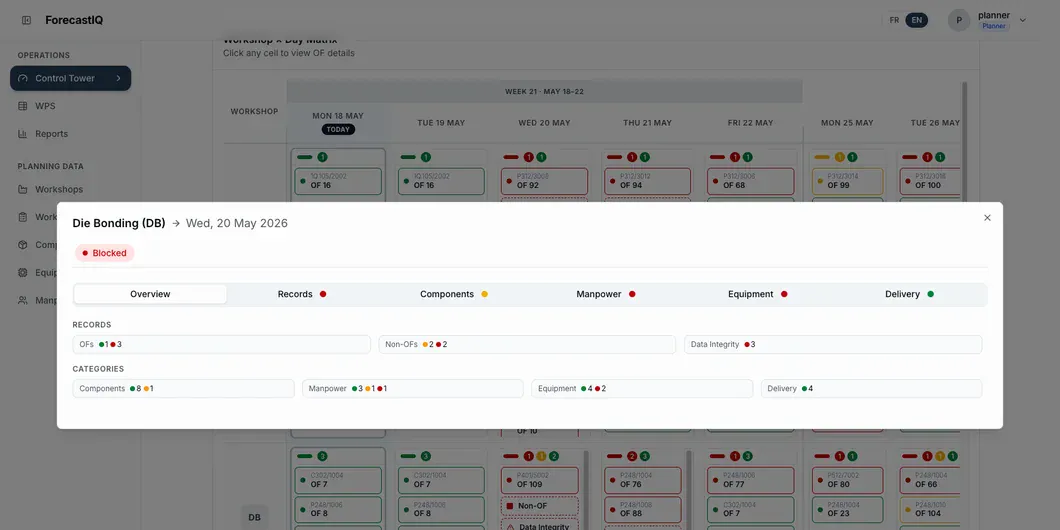Click the OFs records summary card
The height and width of the screenshot is (530, 1060).
click(x=222, y=344)
